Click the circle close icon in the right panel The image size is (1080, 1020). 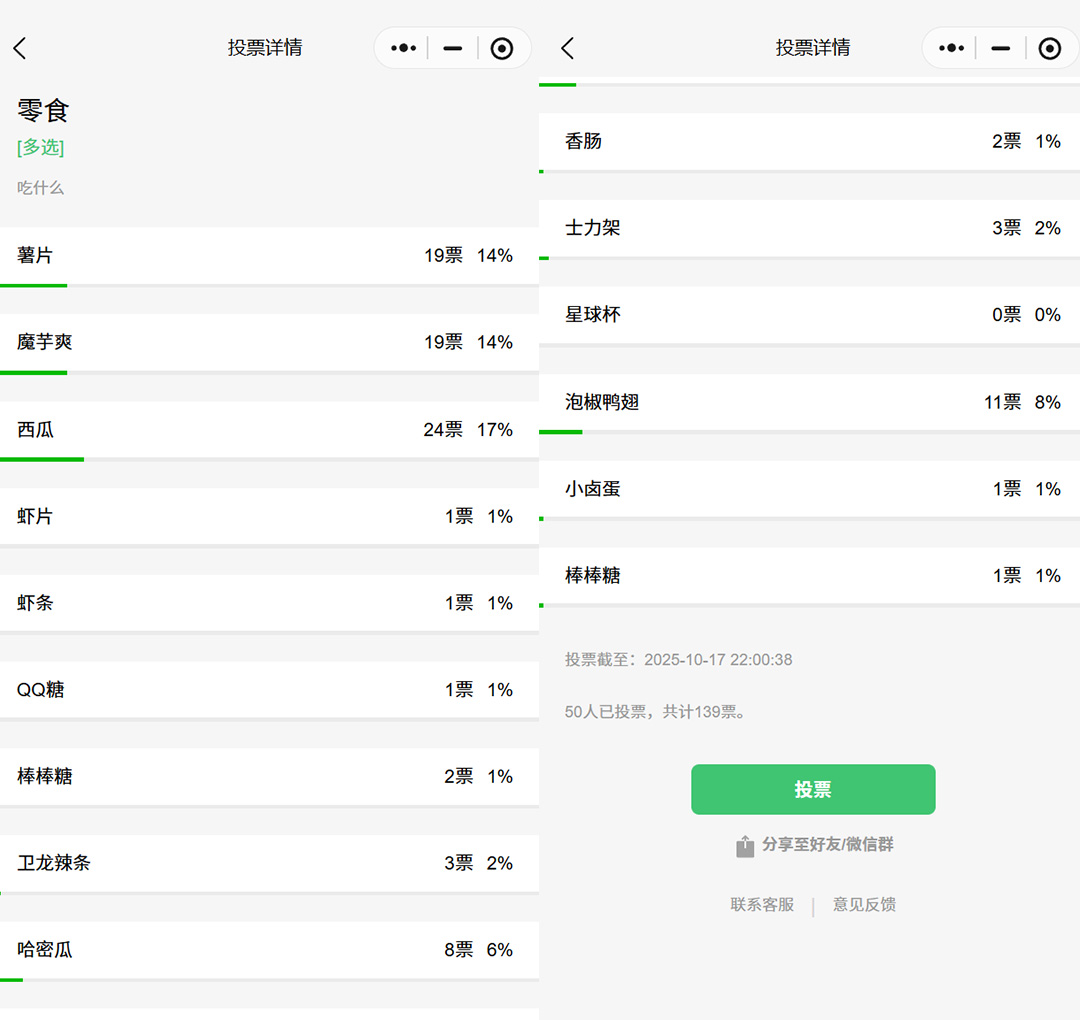(x=1049, y=48)
